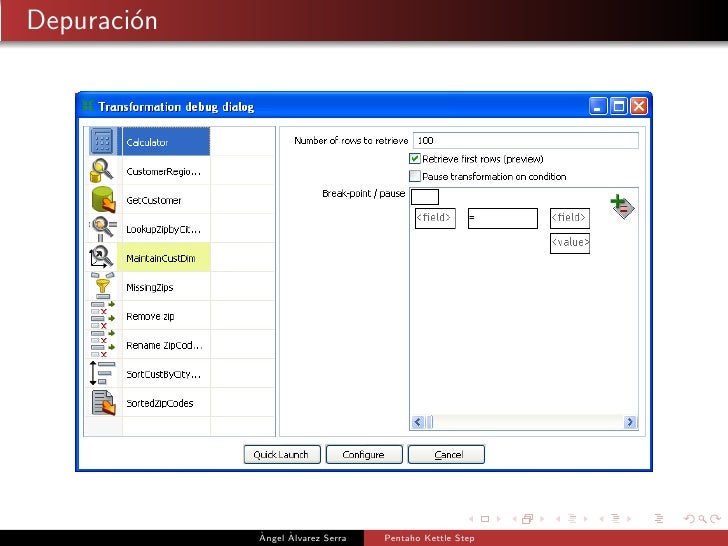This screenshot has height=546, width=728.
Task: Click the CustomerRegio... step icon
Action: [x=102, y=170]
